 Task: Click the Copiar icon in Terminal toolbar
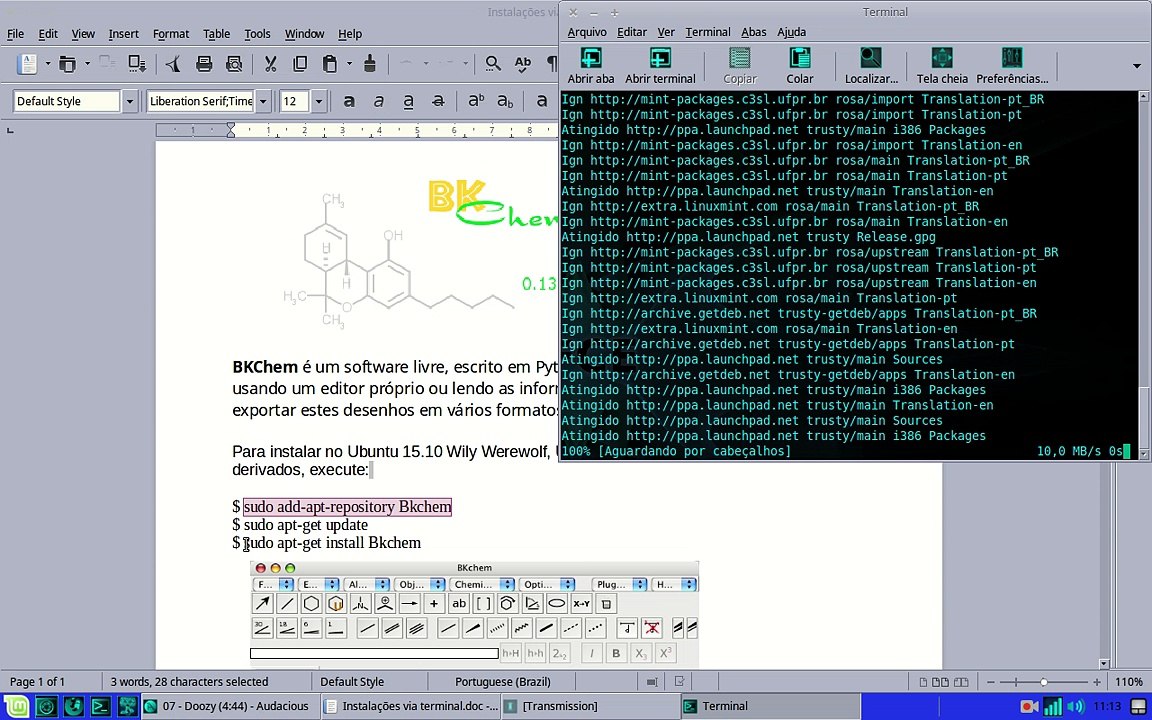pyautogui.click(x=739, y=58)
